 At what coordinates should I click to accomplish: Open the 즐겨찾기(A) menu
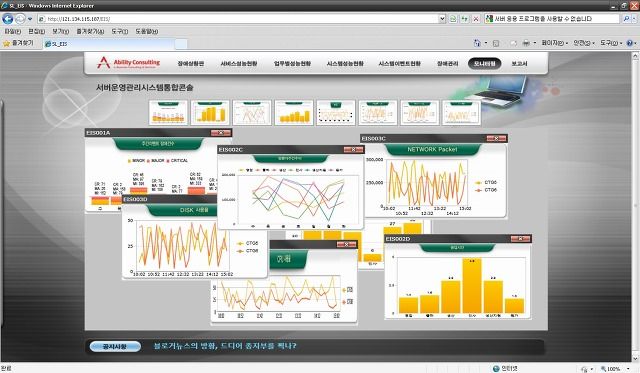(x=90, y=31)
